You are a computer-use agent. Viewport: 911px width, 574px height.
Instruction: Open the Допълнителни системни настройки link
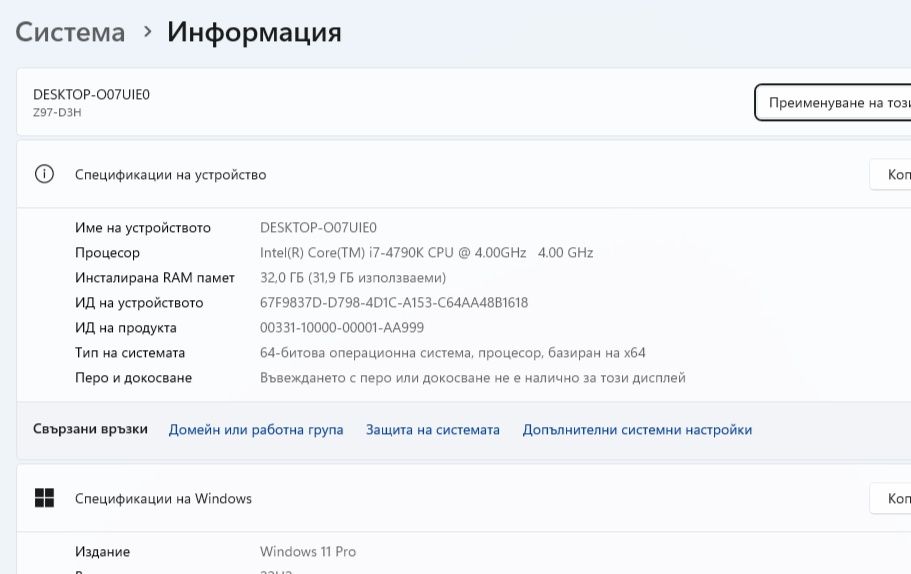click(x=637, y=429)
